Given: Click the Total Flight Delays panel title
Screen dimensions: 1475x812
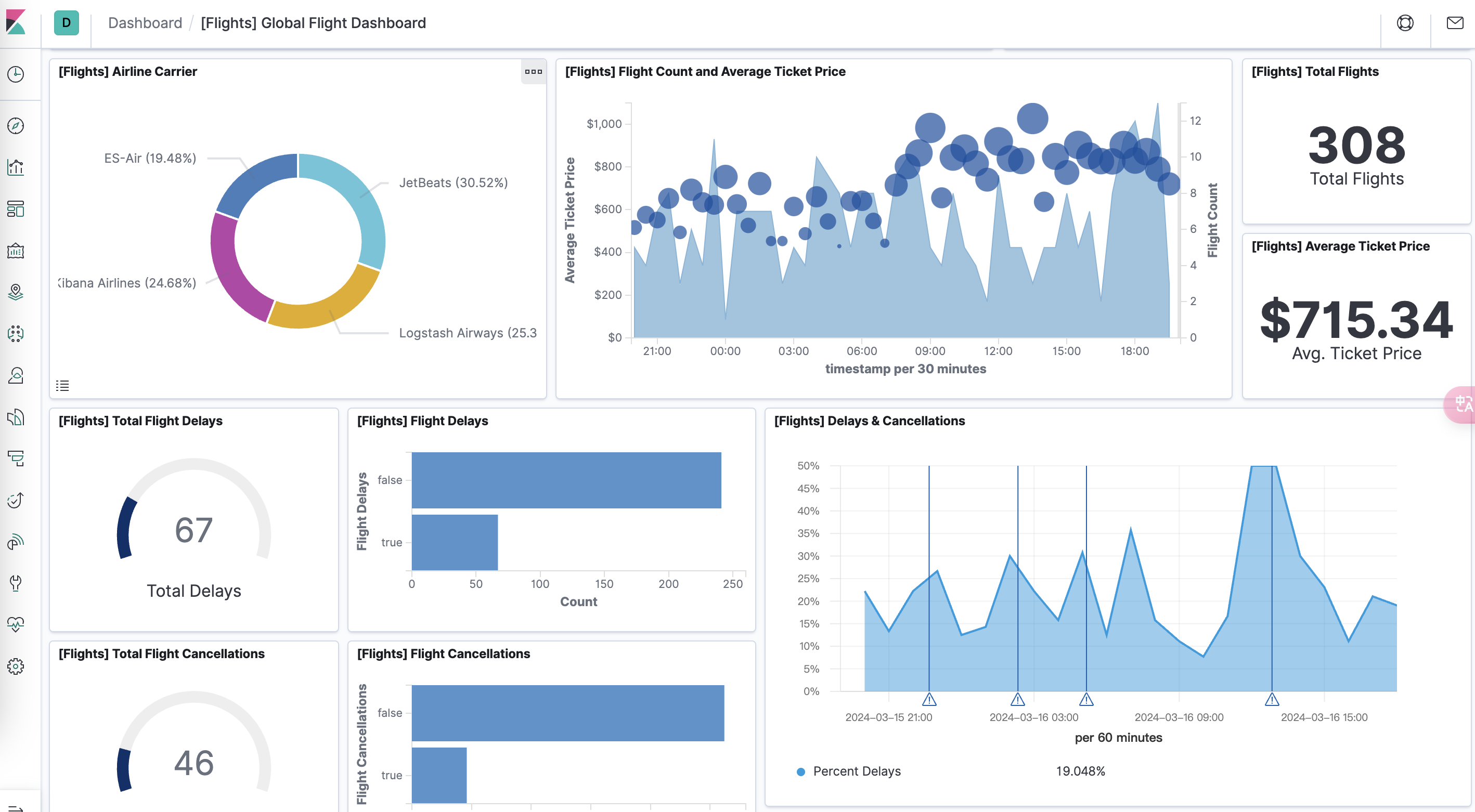Looking at the screenshot, I should [140, 421].
